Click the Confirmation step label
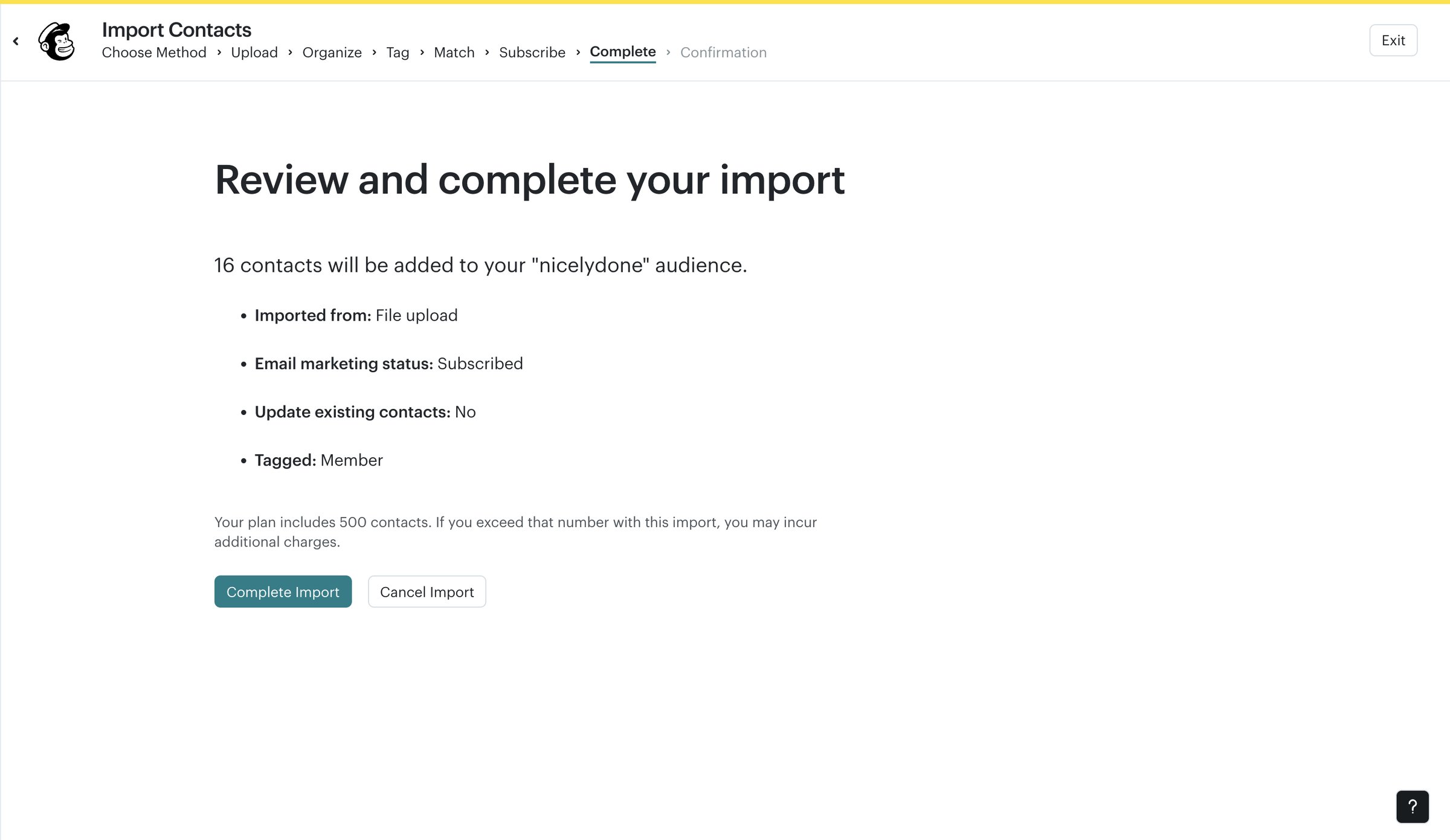Image resolution: width=1450 pixels, height=840 pixels. point(723,53)
